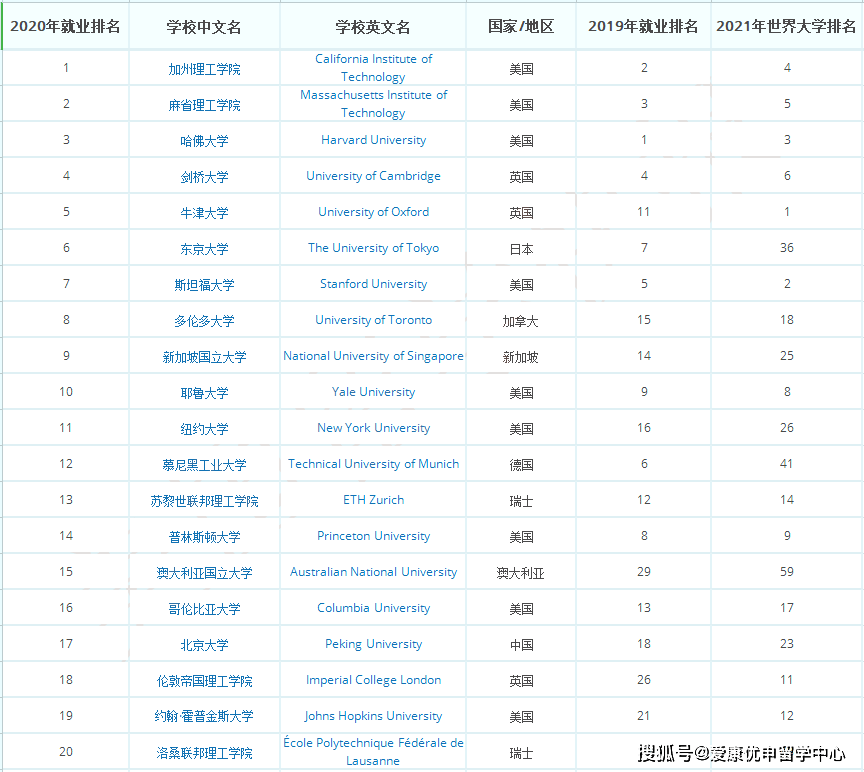The image size is (864, 772).
Task: Click the 剑桥大学 Chinese name
Action: click(x=203, y=176)
